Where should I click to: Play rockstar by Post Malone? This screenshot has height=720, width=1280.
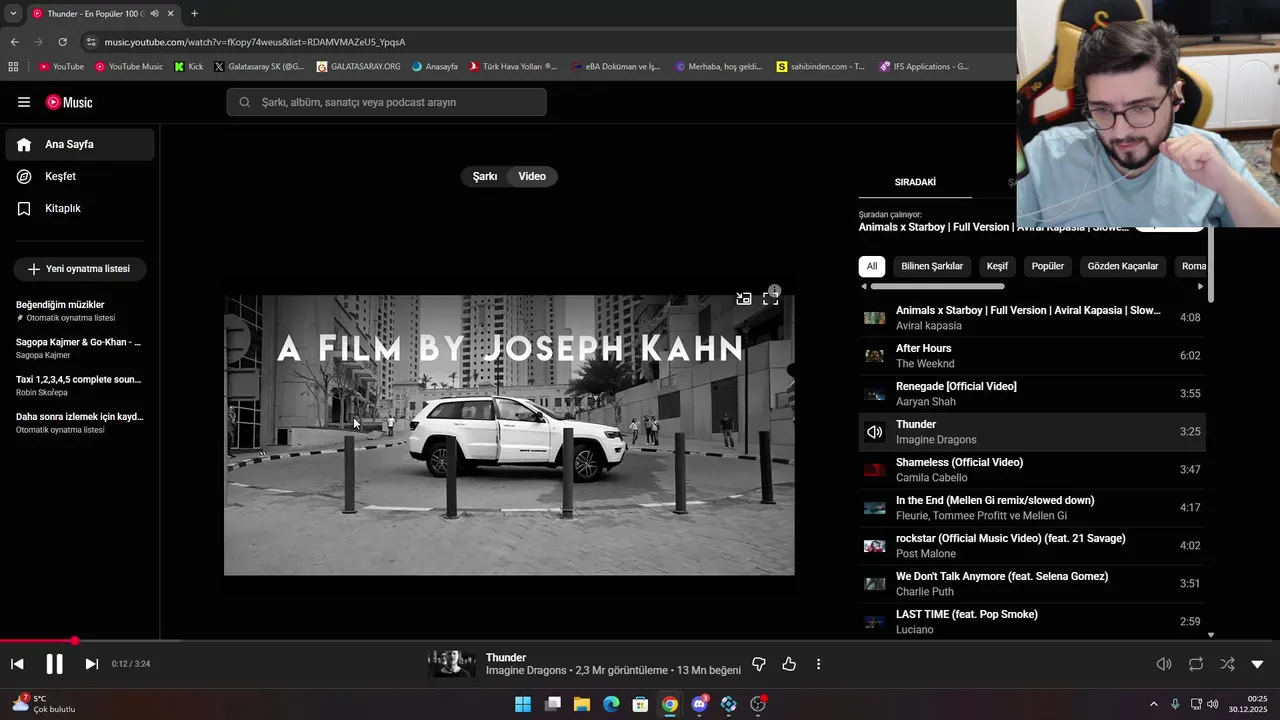[x=1032, y=546]
